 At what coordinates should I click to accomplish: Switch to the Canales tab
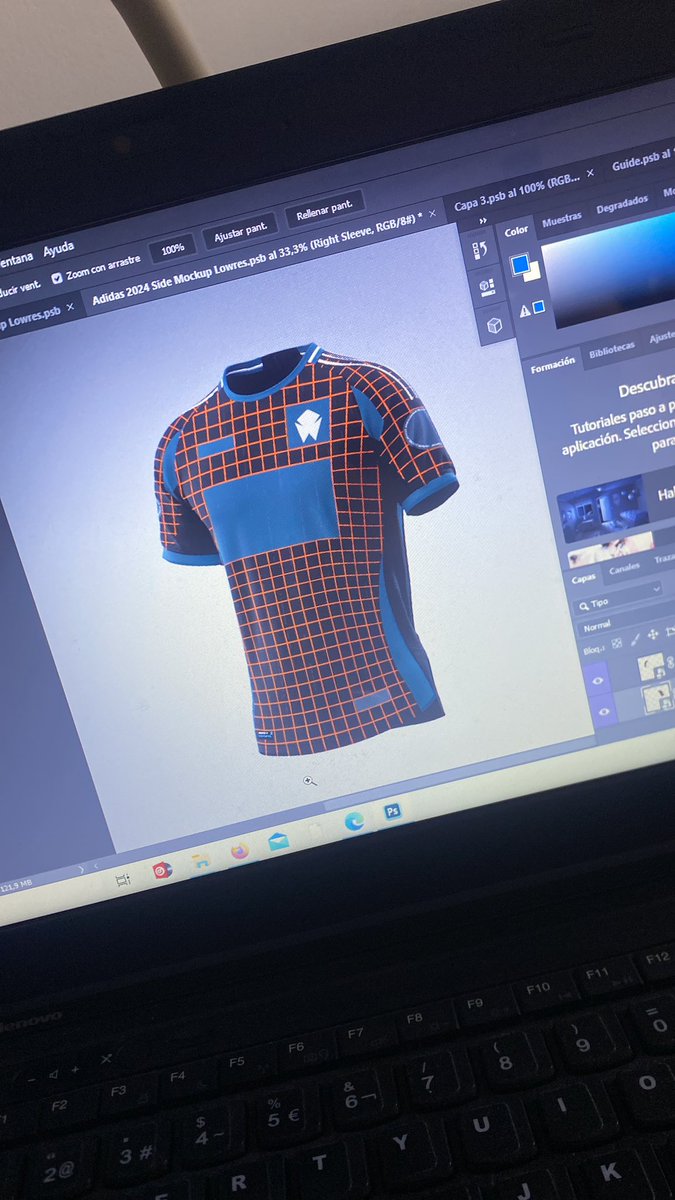(624, 568)
